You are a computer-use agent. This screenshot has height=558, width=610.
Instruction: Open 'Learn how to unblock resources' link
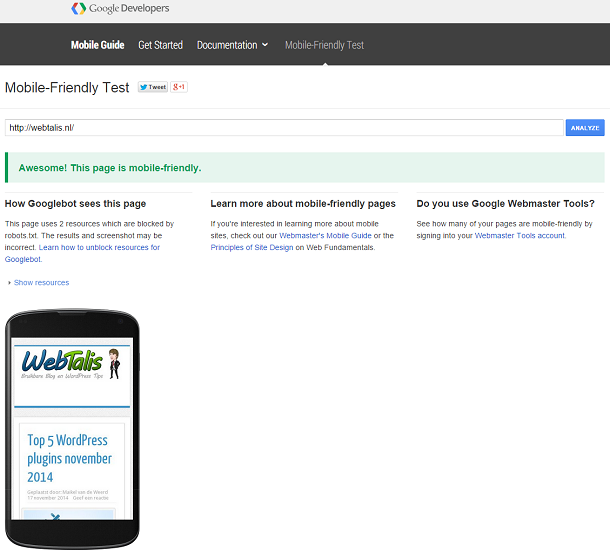(99, 247)
